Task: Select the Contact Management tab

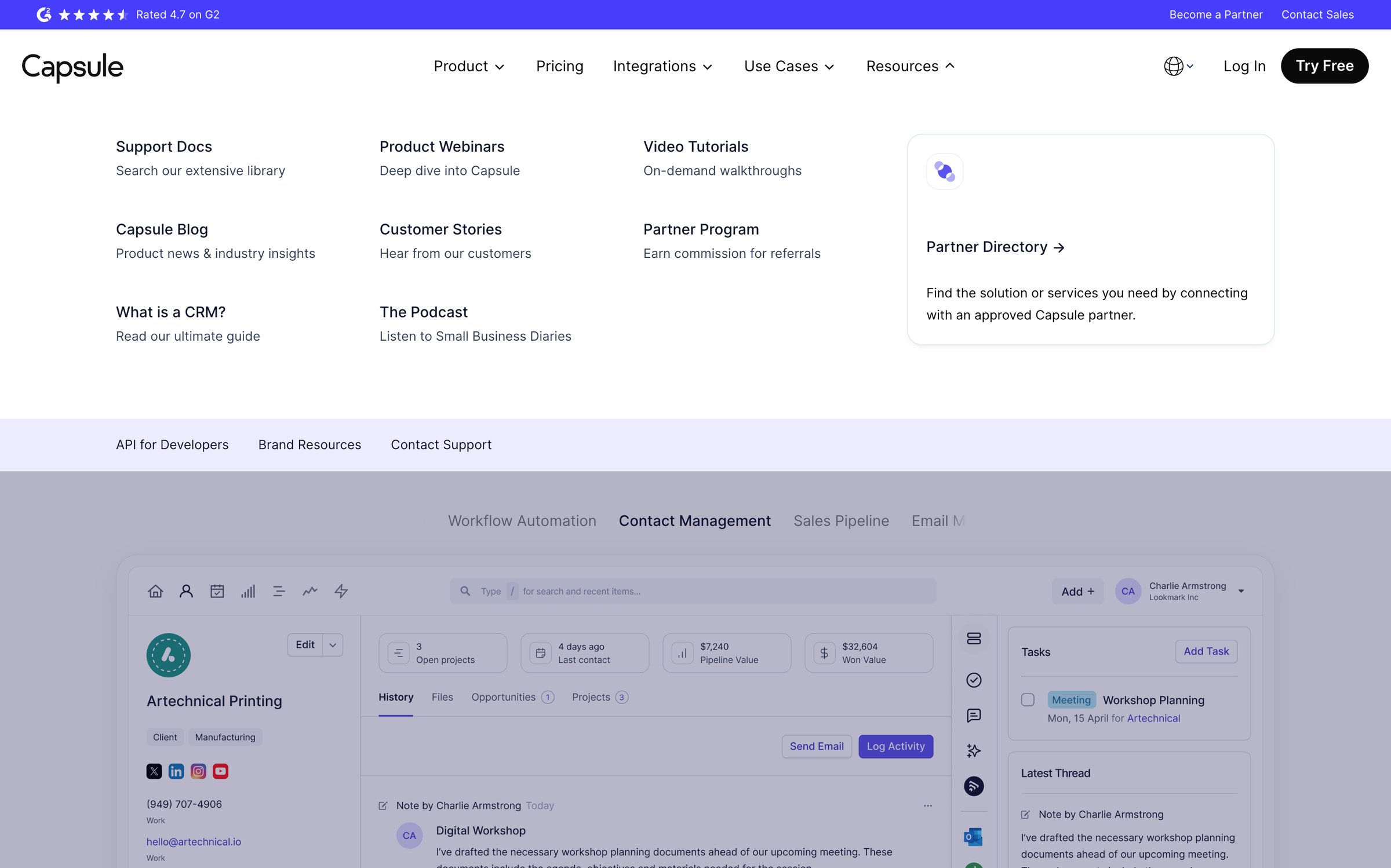Action: pos(694,521)
